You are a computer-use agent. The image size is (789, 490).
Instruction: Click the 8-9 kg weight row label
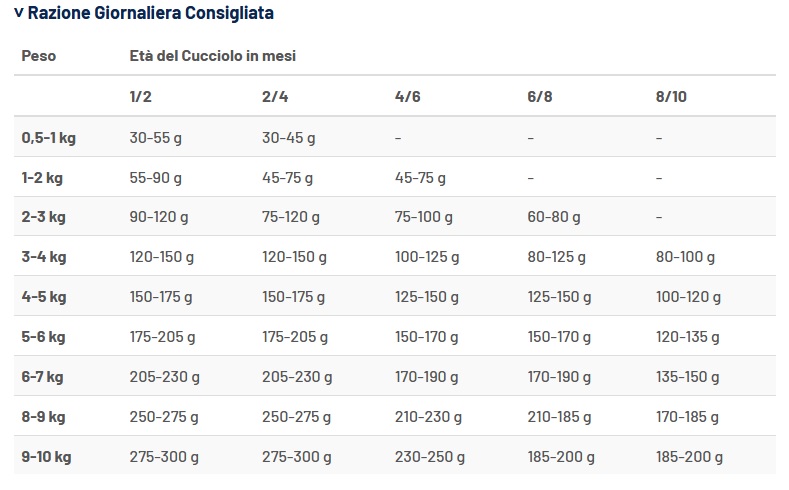tap(44, 416)
